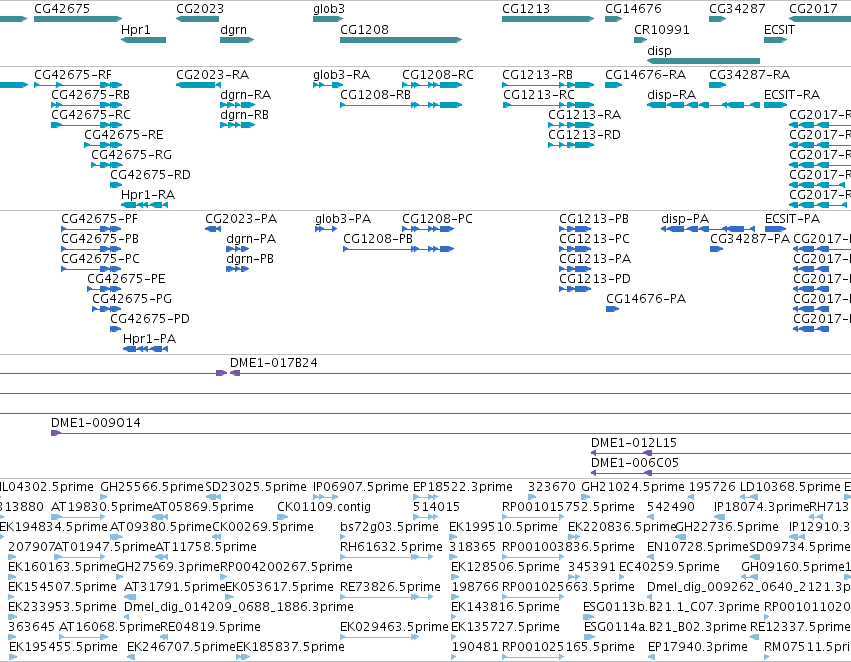Select transcript CG14676-RA
Screen dimensions: 851x662
pos(613,85)
